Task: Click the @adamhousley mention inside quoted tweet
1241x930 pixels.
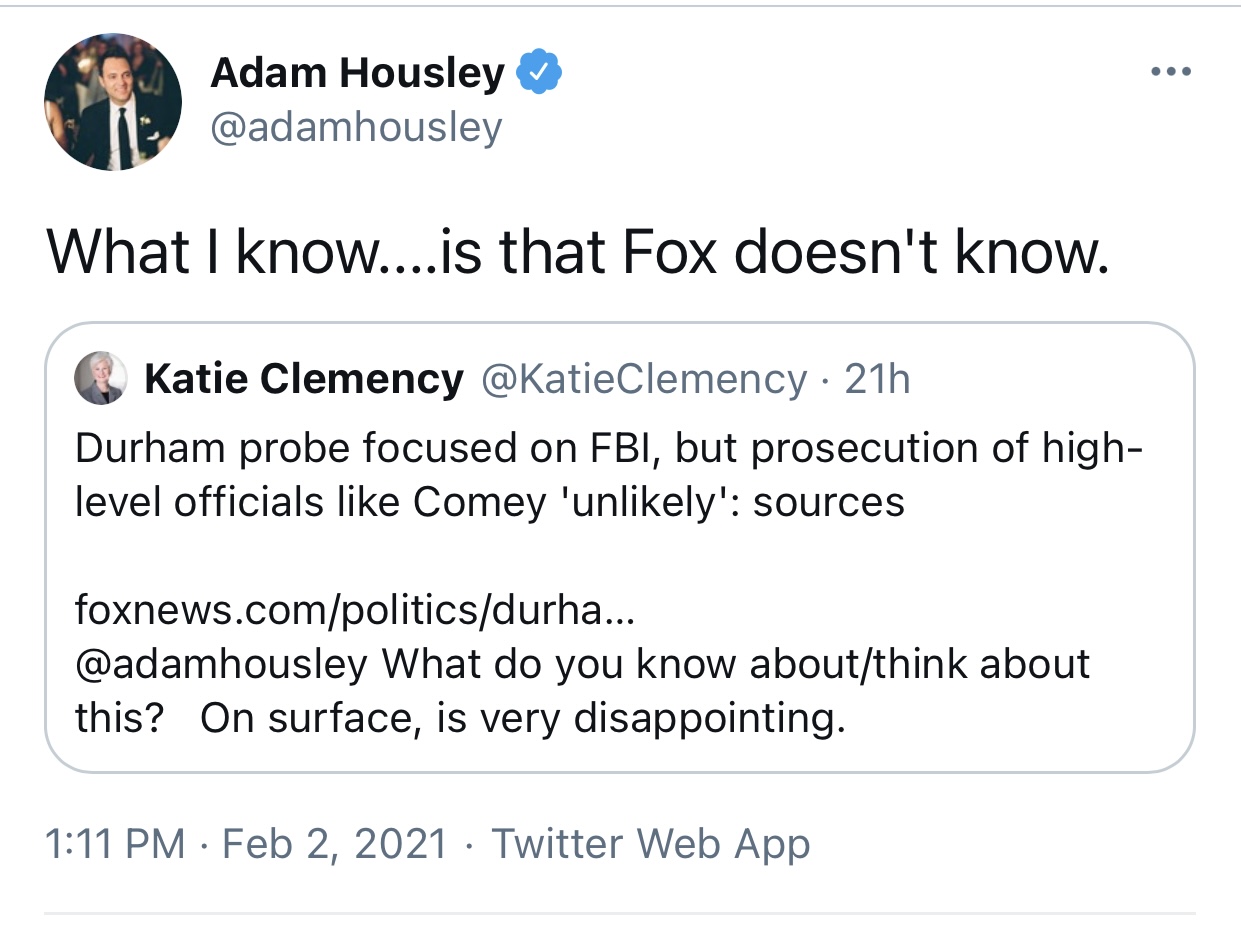Action: (x=221, y=663)
